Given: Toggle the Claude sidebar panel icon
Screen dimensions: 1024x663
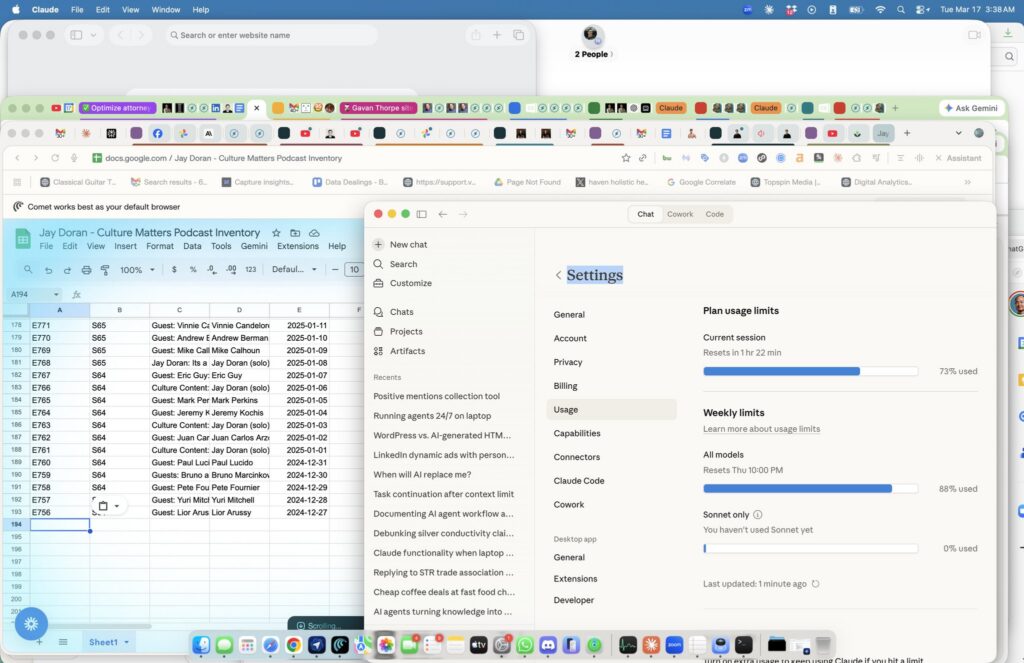Looking at the screenshot, I should tap(421, 214).
